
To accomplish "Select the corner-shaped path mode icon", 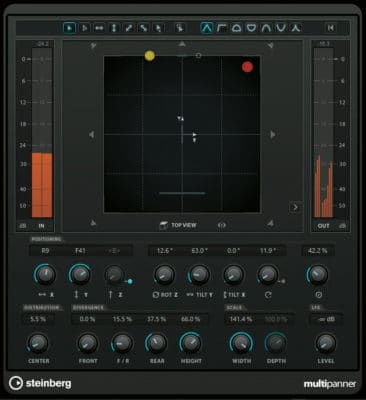I will pyautogui.click(x=222, y=28).
